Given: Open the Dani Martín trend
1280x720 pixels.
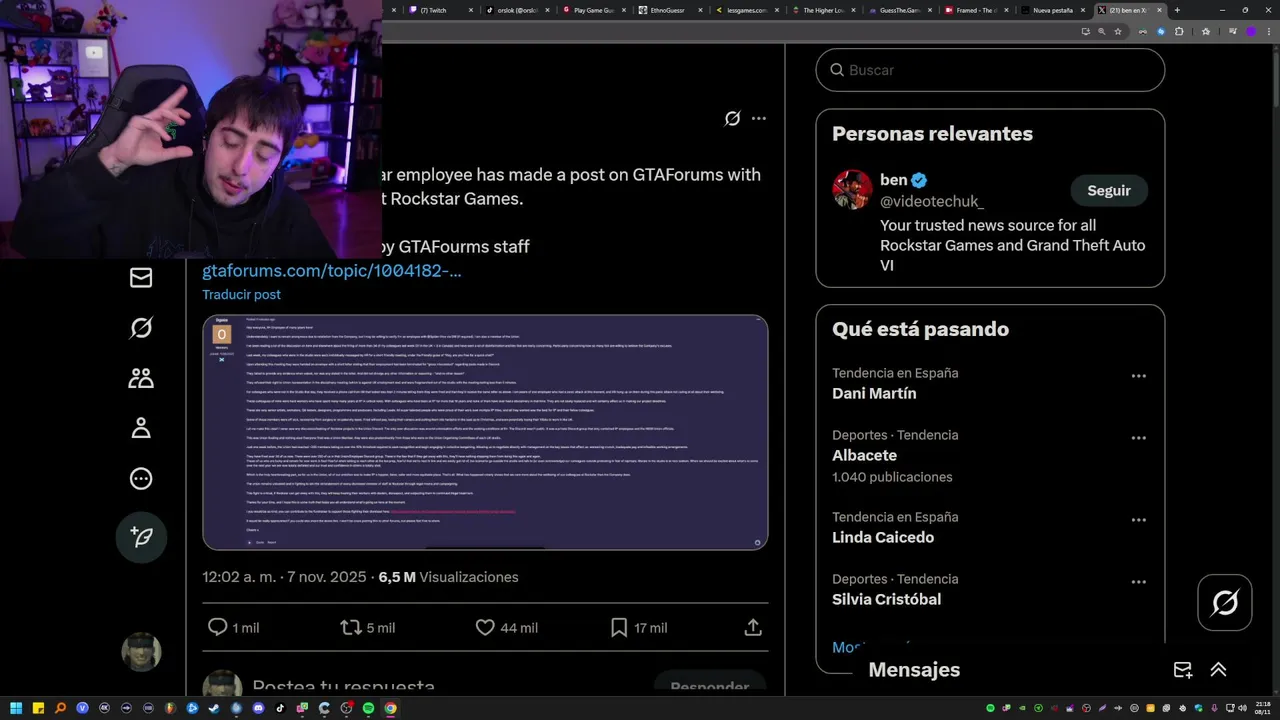Looking at the screenshot, I should click(x=874, y=394).
